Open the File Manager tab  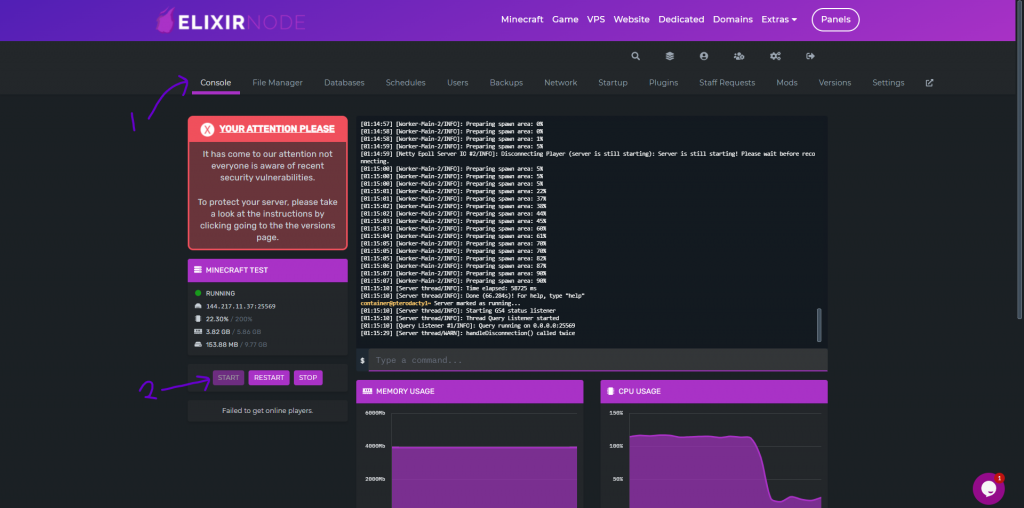pos(278,83)
